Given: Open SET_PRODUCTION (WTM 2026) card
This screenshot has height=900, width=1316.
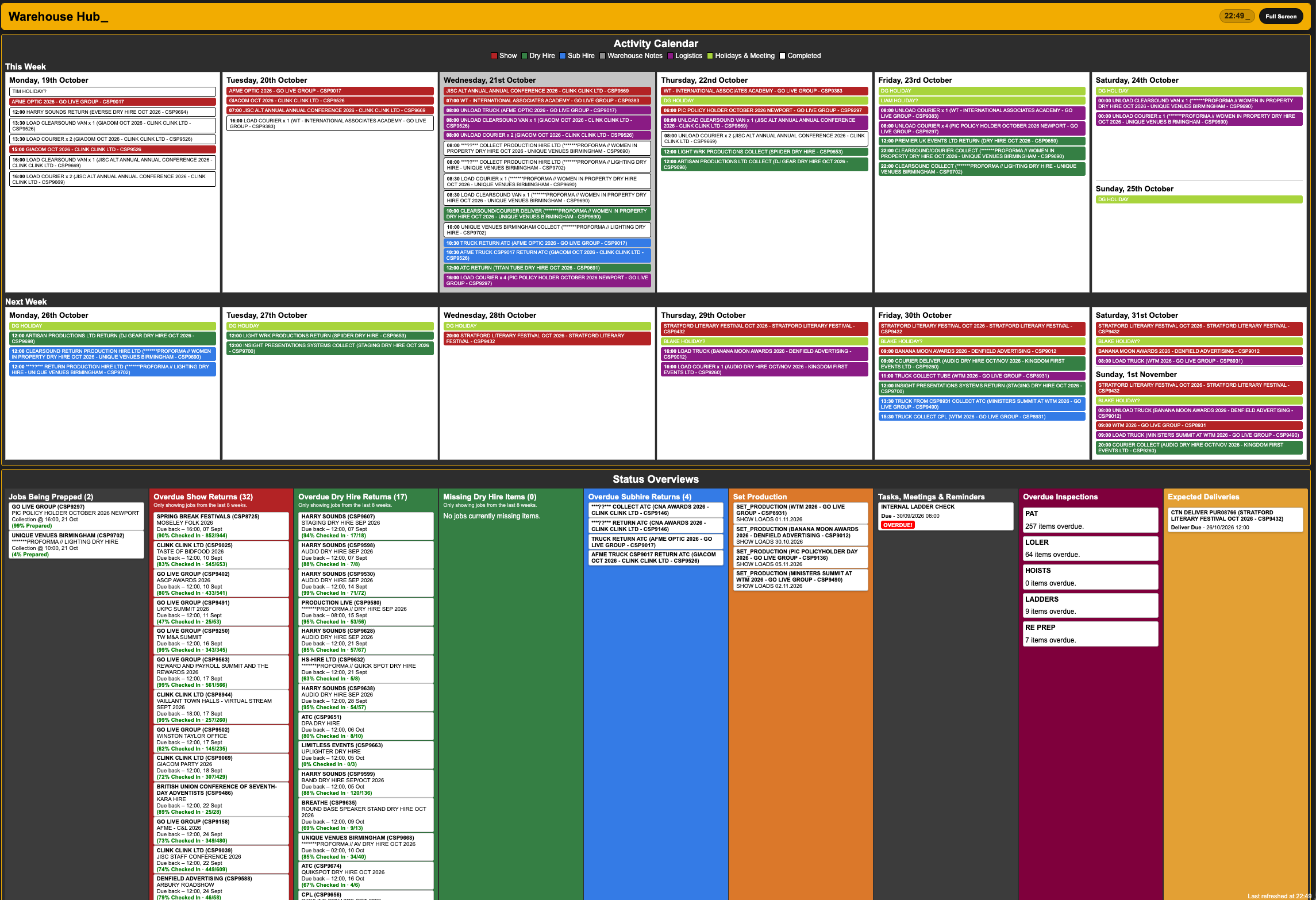Looking at the screenshot, I should point(801,513).
